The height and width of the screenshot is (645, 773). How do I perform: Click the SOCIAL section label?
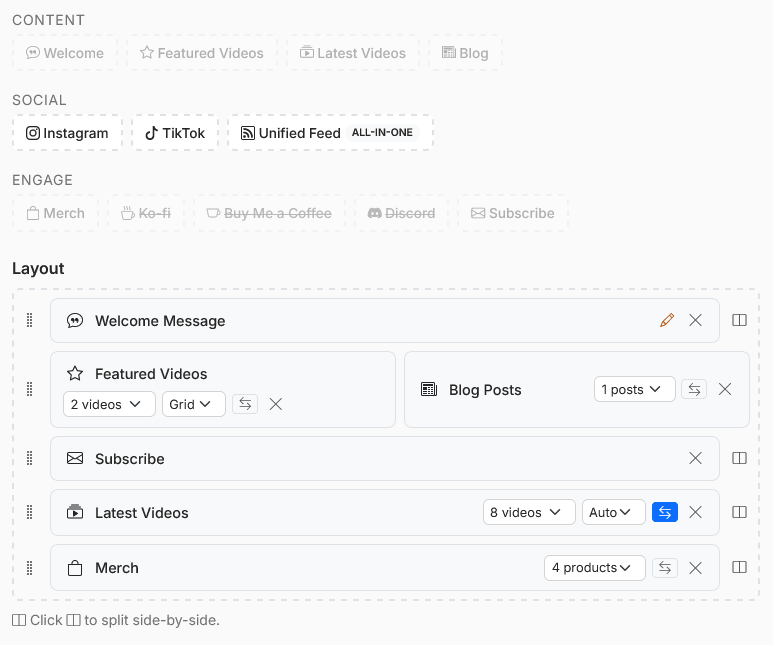point(39,100)
